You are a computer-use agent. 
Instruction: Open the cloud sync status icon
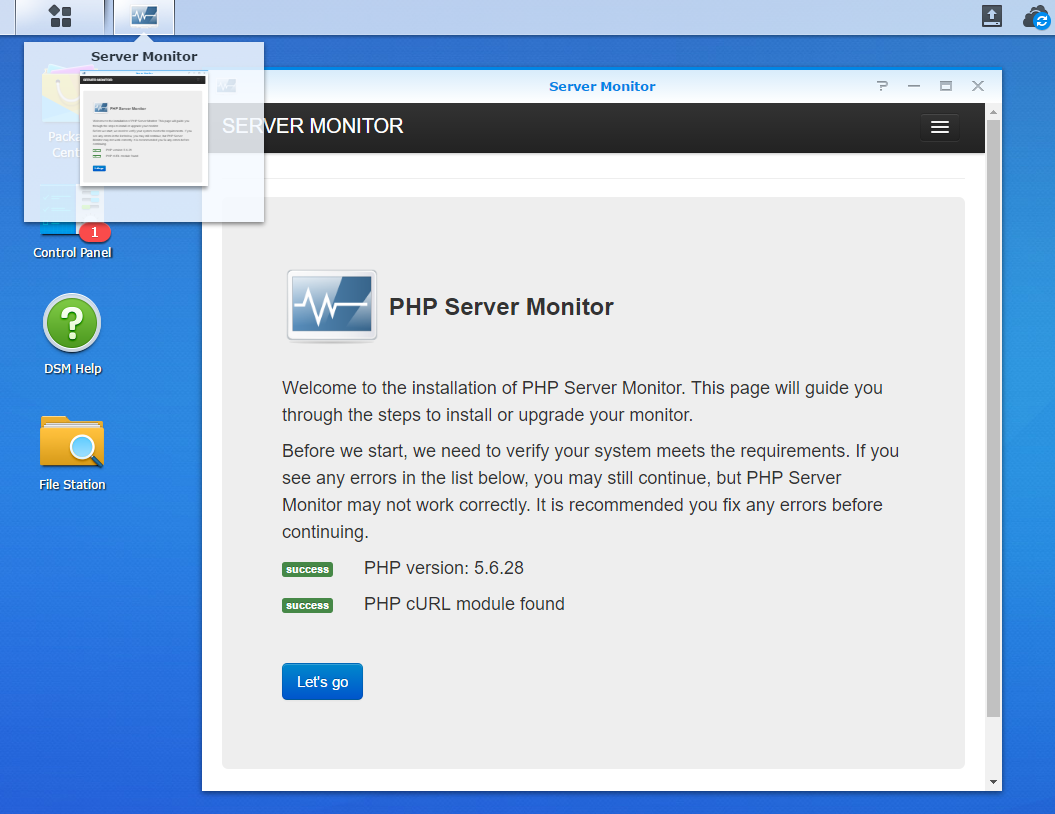click(1036, 17)
